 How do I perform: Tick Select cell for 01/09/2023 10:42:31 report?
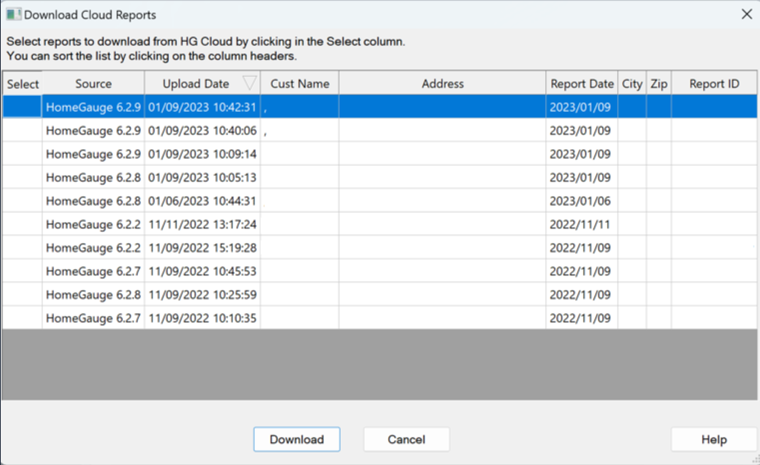(x=22, y=107)
